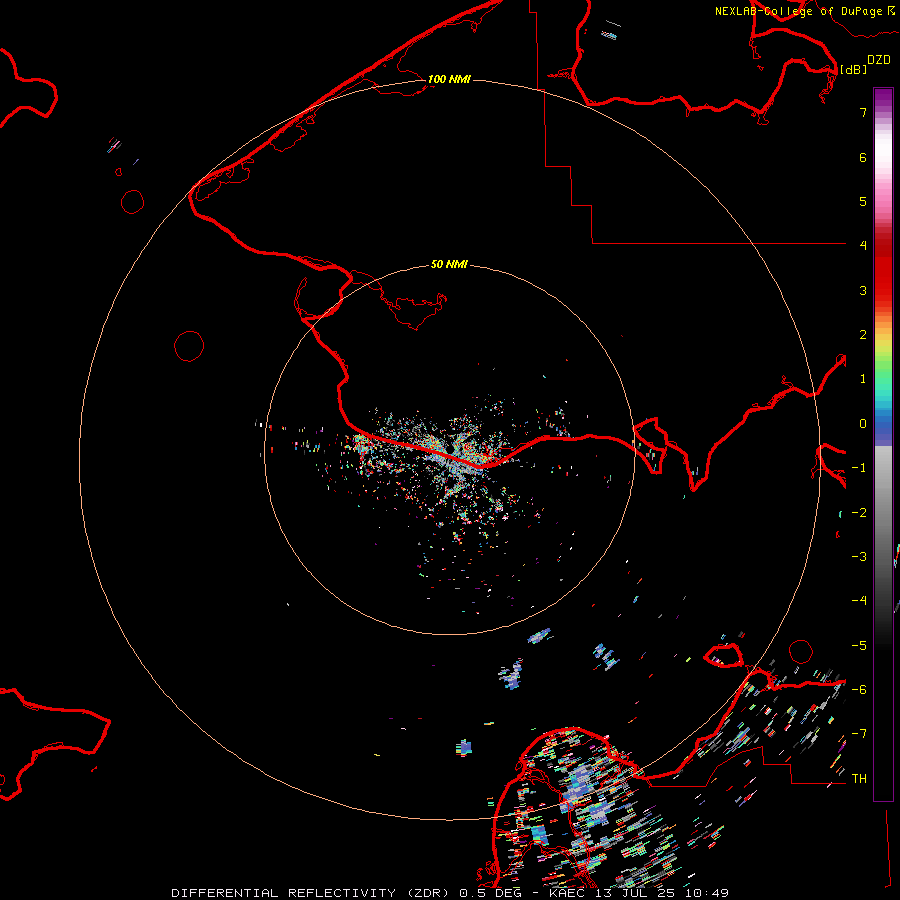Click the -7 tick label on the color scale
The height and width of the screenshot is (900, 900).
click(x=859, y=734)
